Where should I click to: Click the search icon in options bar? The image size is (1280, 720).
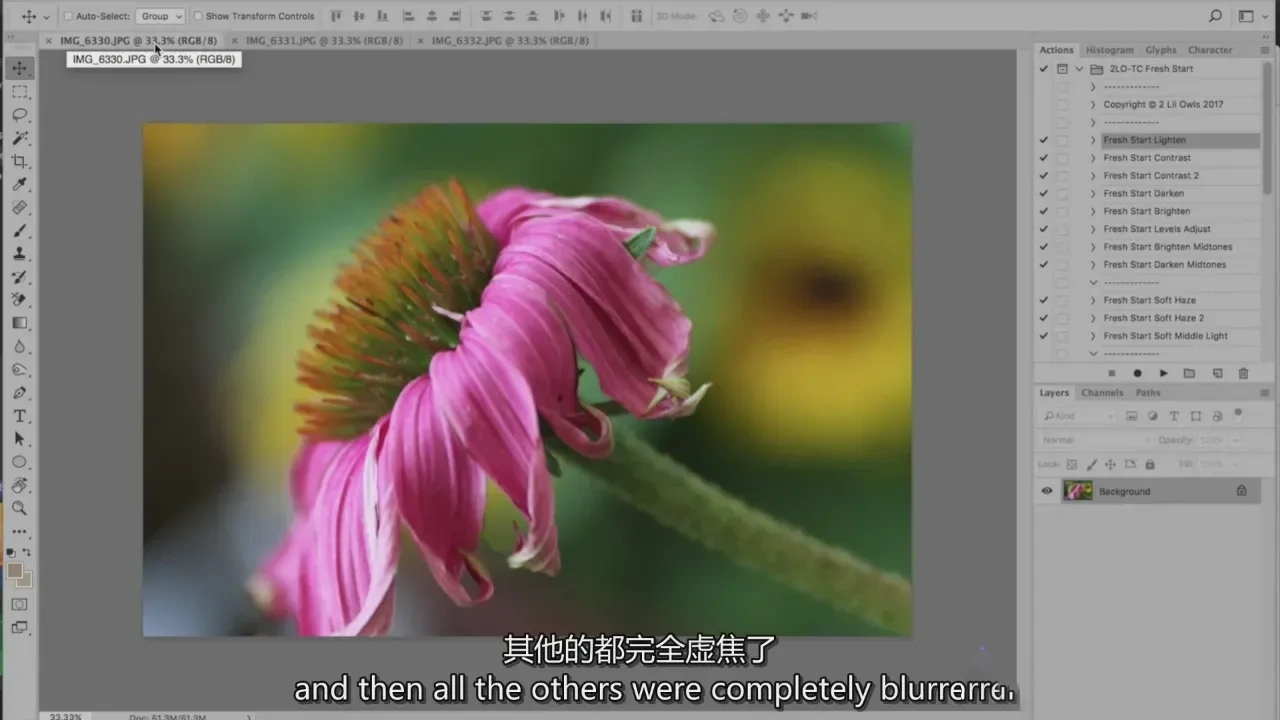pyautogui.click(x=1216, y=16)
